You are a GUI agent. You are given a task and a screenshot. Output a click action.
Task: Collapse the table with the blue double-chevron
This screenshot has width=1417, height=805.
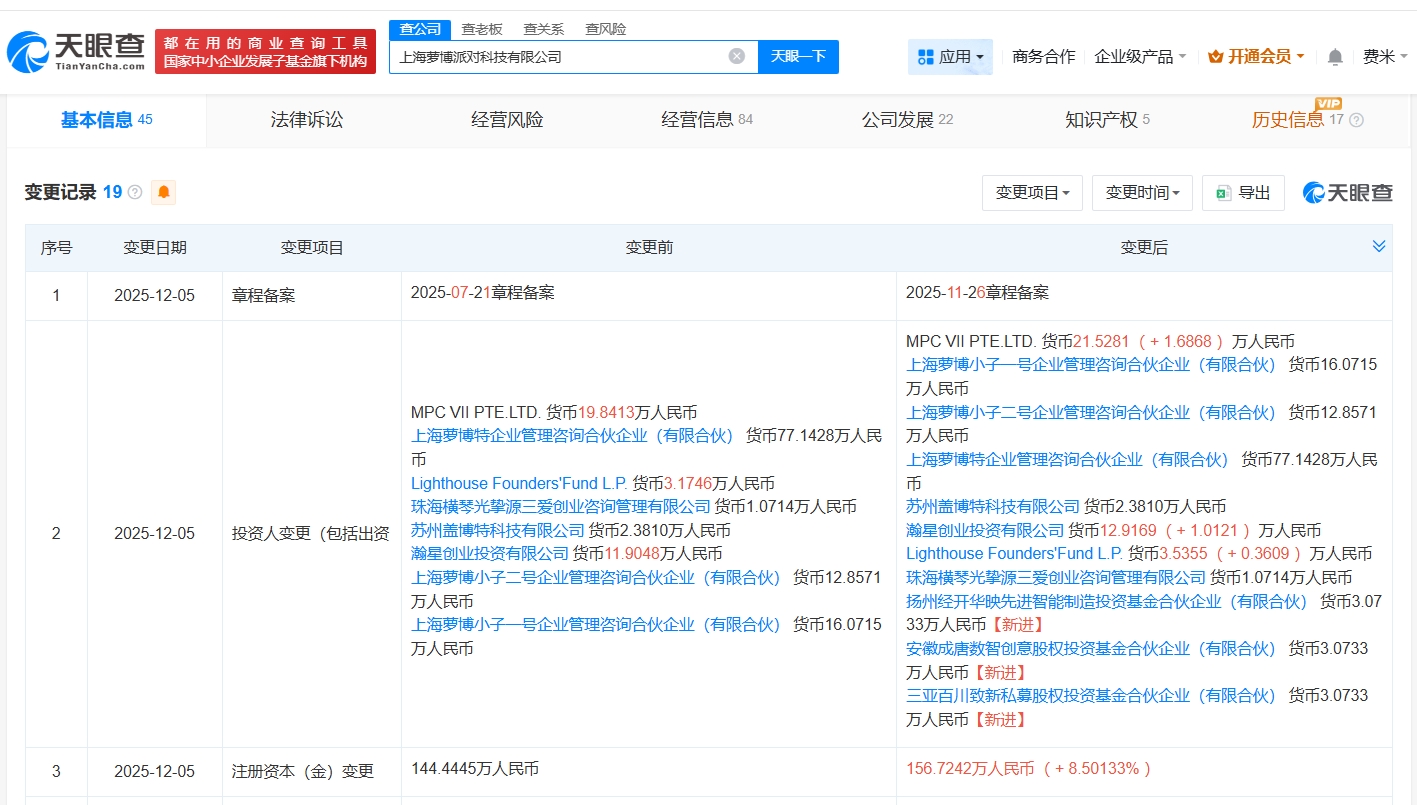(1379, 245)
